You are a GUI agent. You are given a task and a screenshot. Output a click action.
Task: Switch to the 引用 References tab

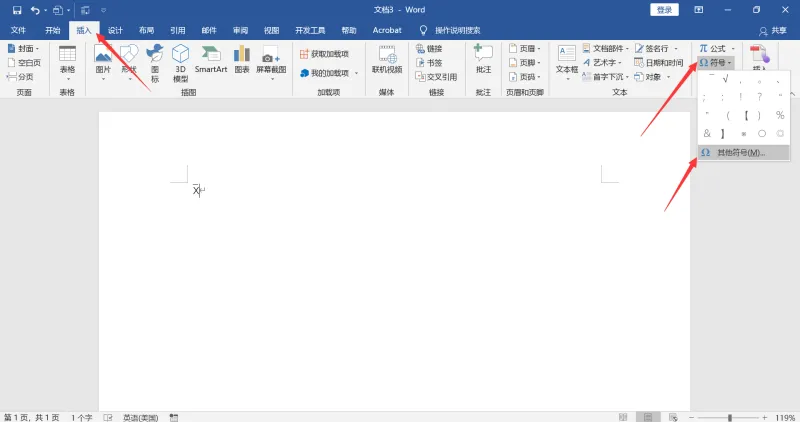178,31
